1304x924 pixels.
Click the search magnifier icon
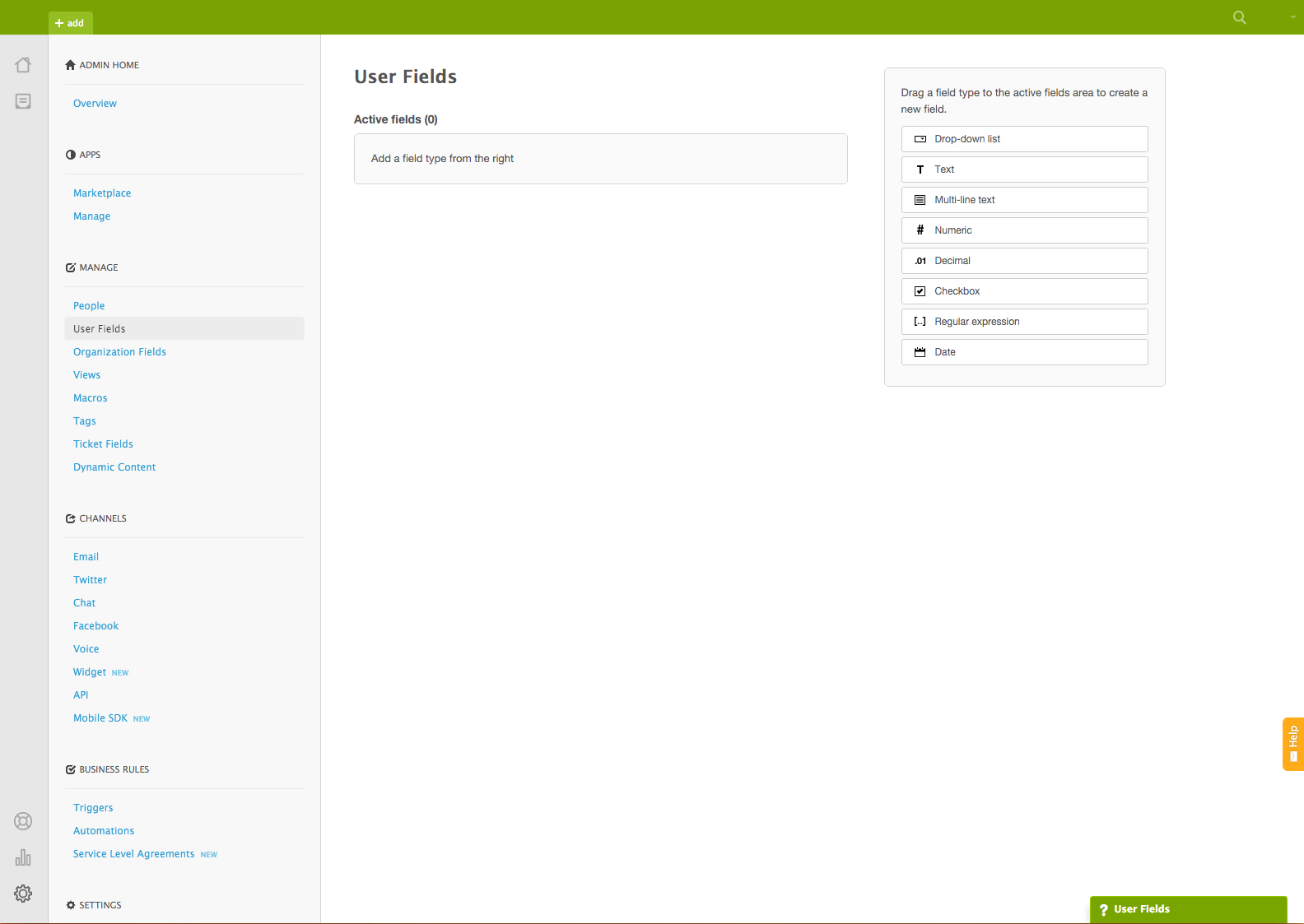tap(1240, 17)
